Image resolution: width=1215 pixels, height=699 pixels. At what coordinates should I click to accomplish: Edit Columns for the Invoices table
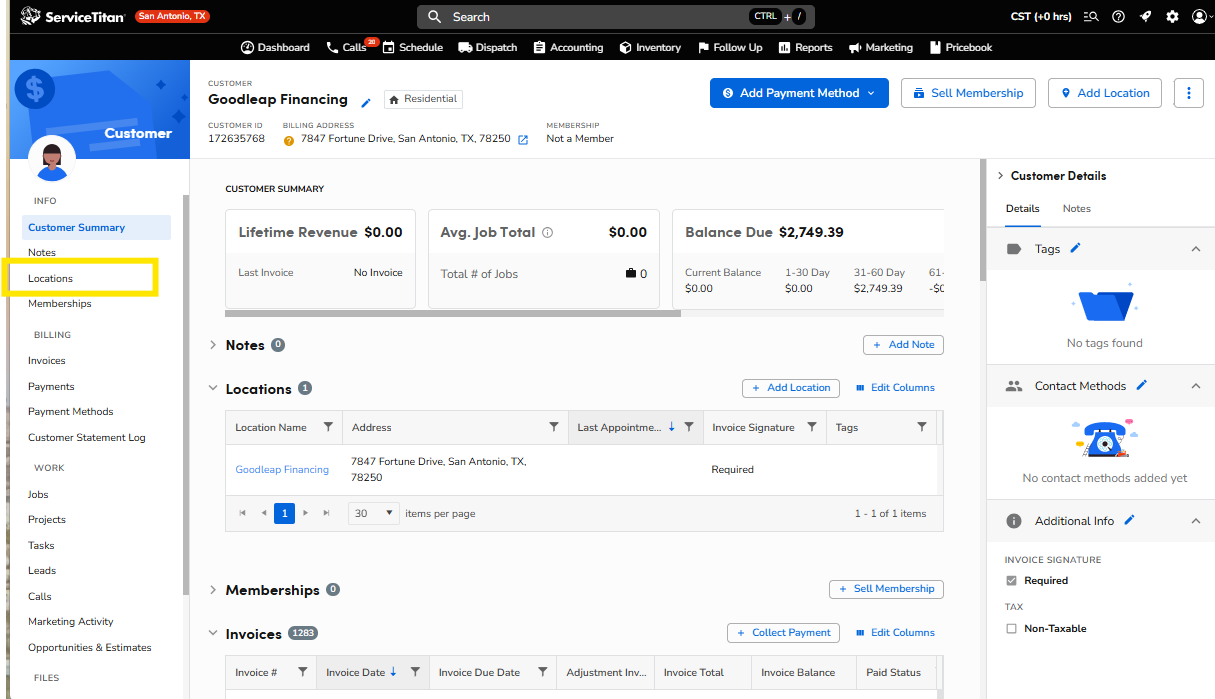pyautogui.click(x=894, y=633)
